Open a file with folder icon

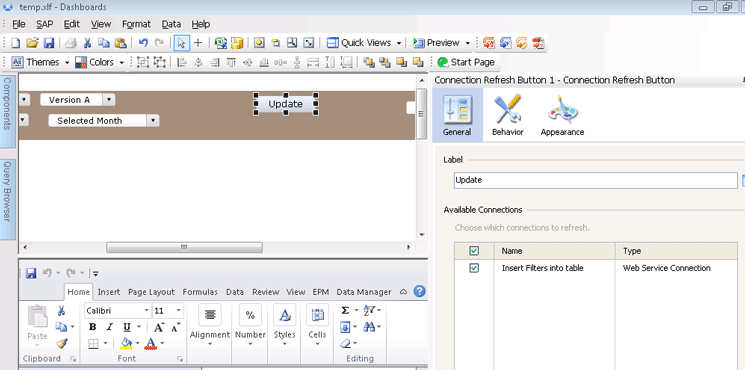click(32, 43)
